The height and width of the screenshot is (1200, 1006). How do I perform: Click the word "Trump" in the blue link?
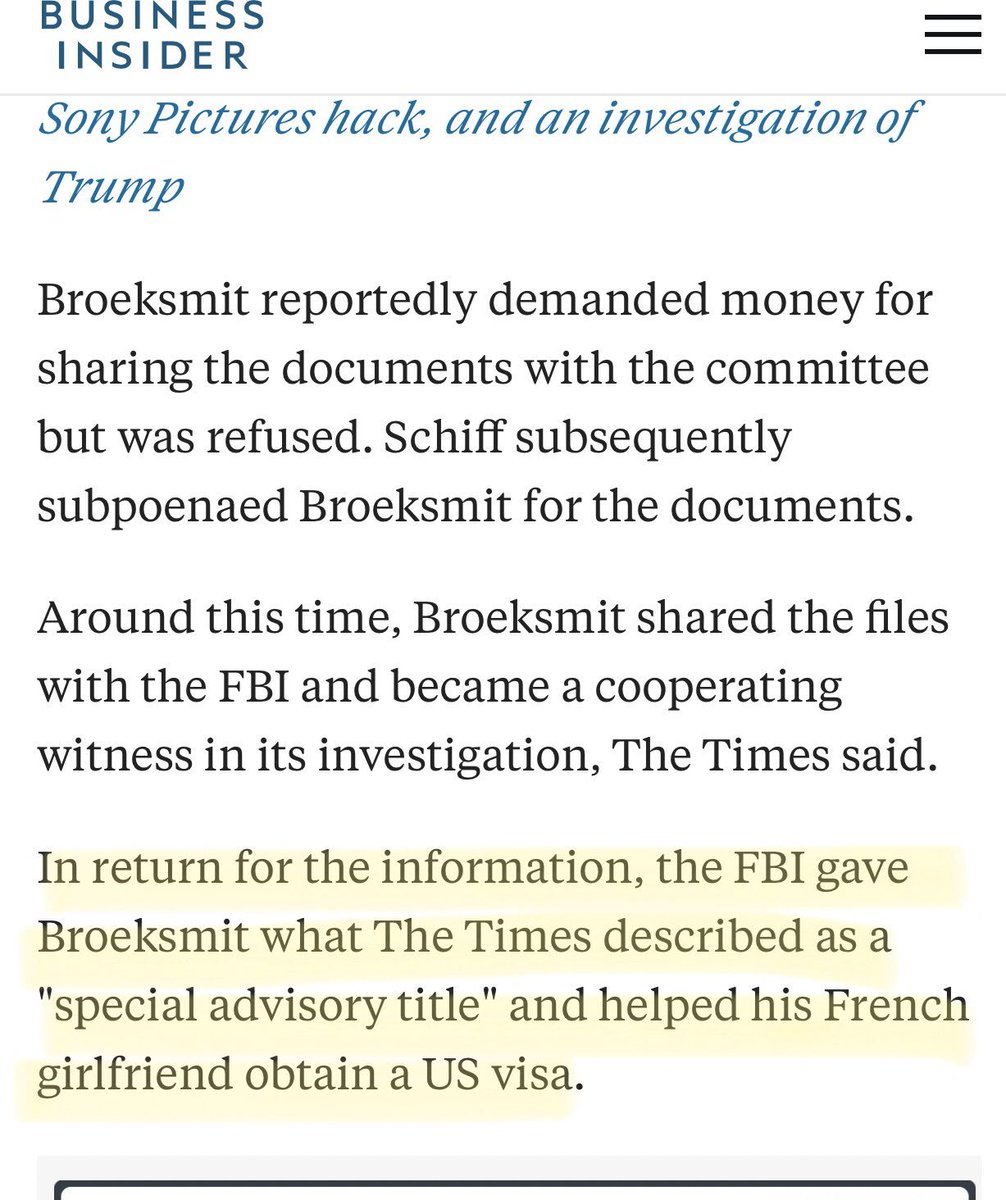click(x=111, y=186)
